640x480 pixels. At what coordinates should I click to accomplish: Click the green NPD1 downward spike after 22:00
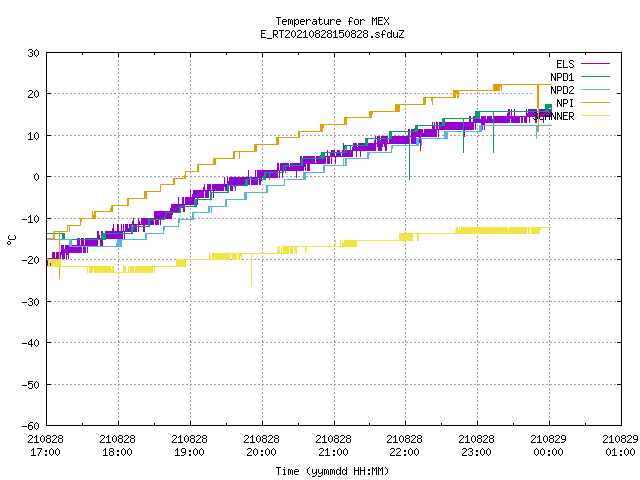click(x=409, y=155)
